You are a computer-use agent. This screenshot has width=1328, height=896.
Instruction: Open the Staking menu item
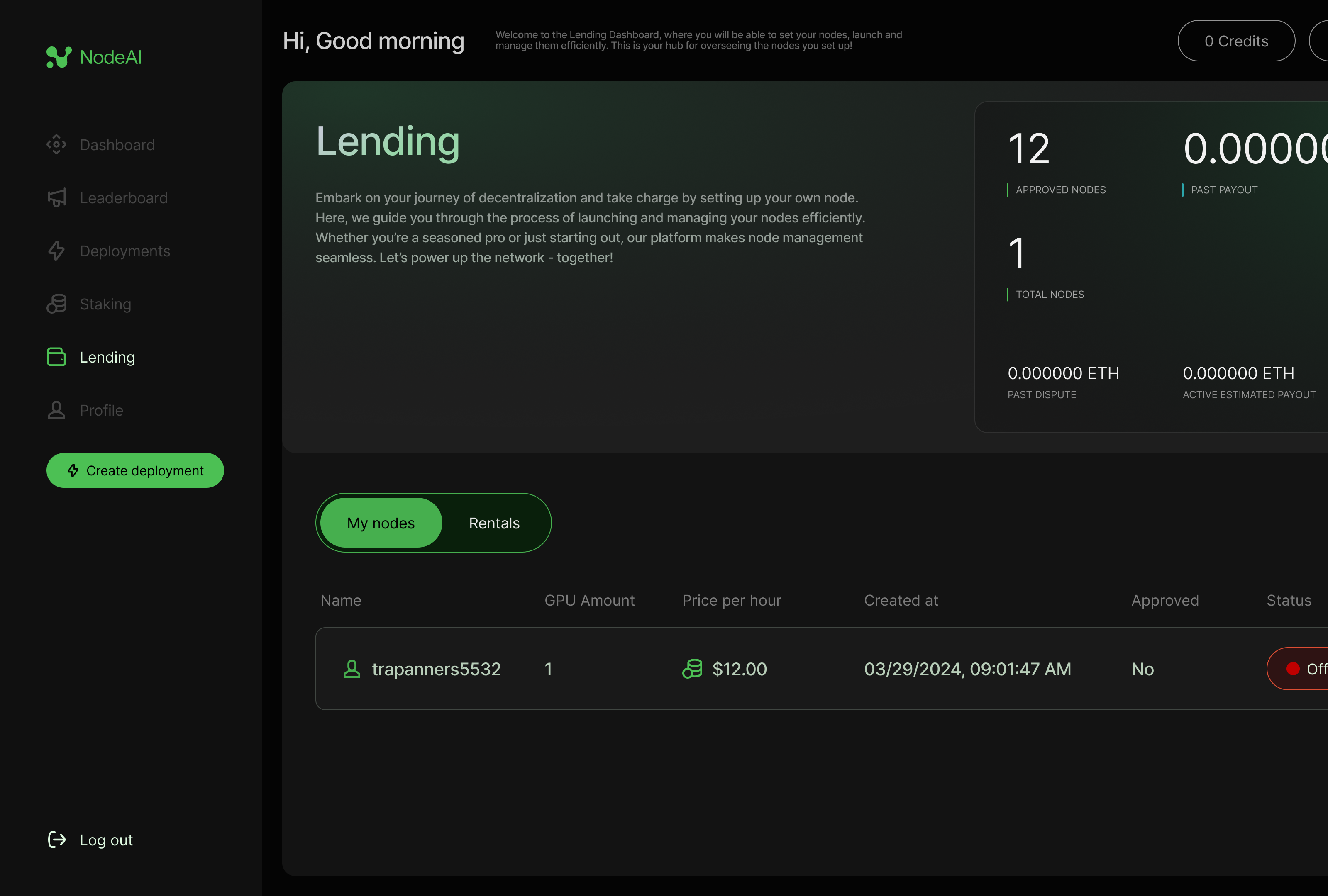tap(105, 304)
